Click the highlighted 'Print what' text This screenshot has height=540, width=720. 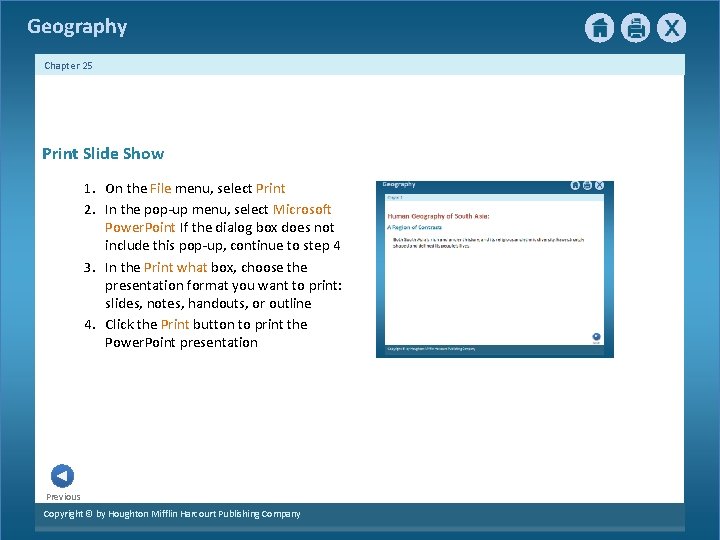pos(175,267)
